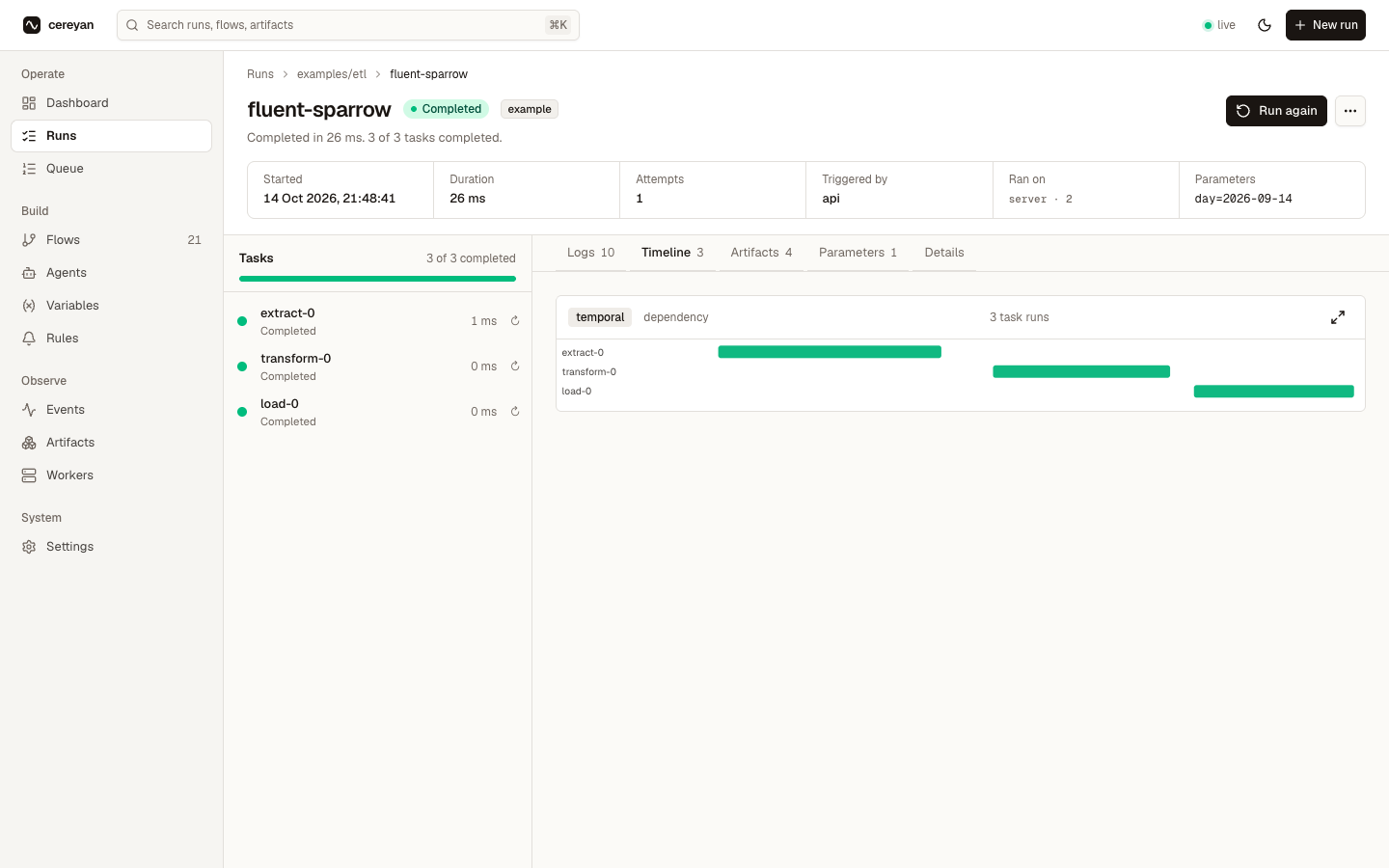Toggle dark mode moon icon
The width and height of the screenshot is (1389, 868).
pyautogui.click(x=1265, y=25)
